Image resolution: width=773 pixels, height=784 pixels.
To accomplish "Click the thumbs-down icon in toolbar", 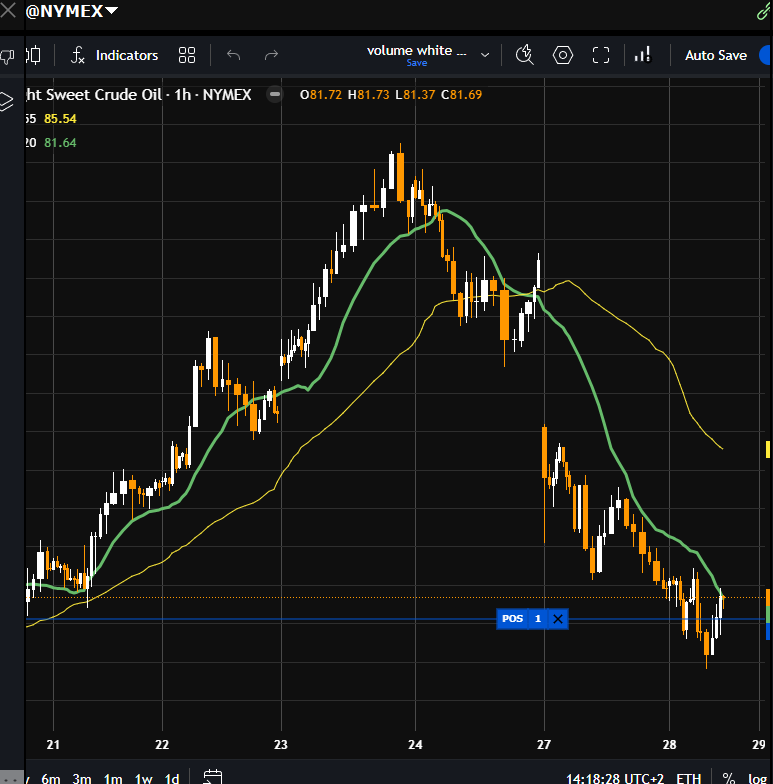I will [7, 56].
